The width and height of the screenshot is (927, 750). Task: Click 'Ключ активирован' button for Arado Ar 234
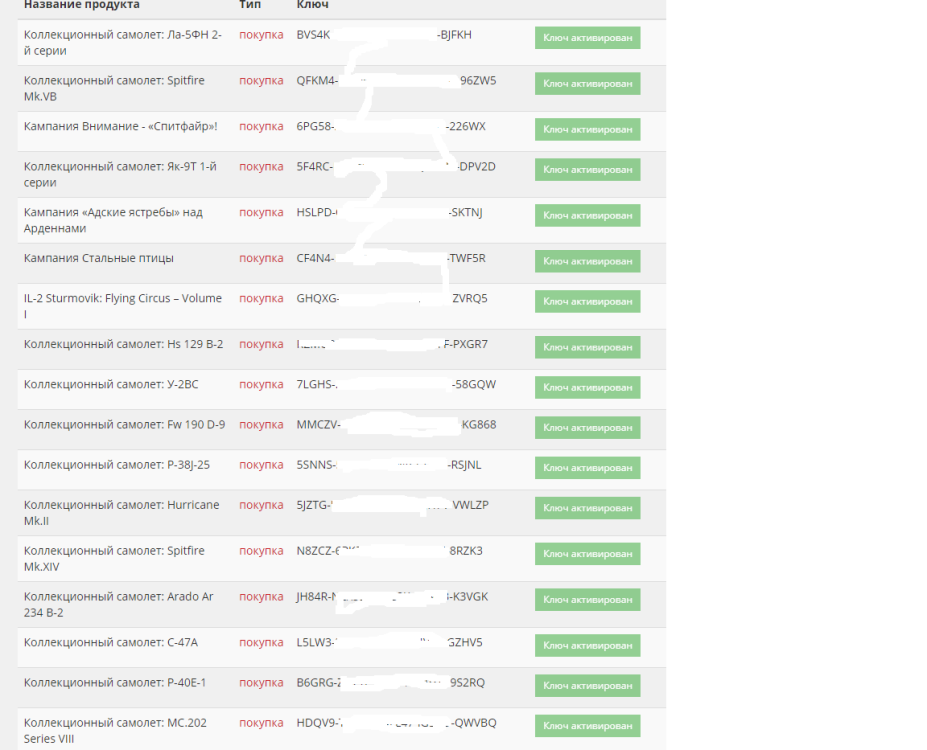click(587, 600)
